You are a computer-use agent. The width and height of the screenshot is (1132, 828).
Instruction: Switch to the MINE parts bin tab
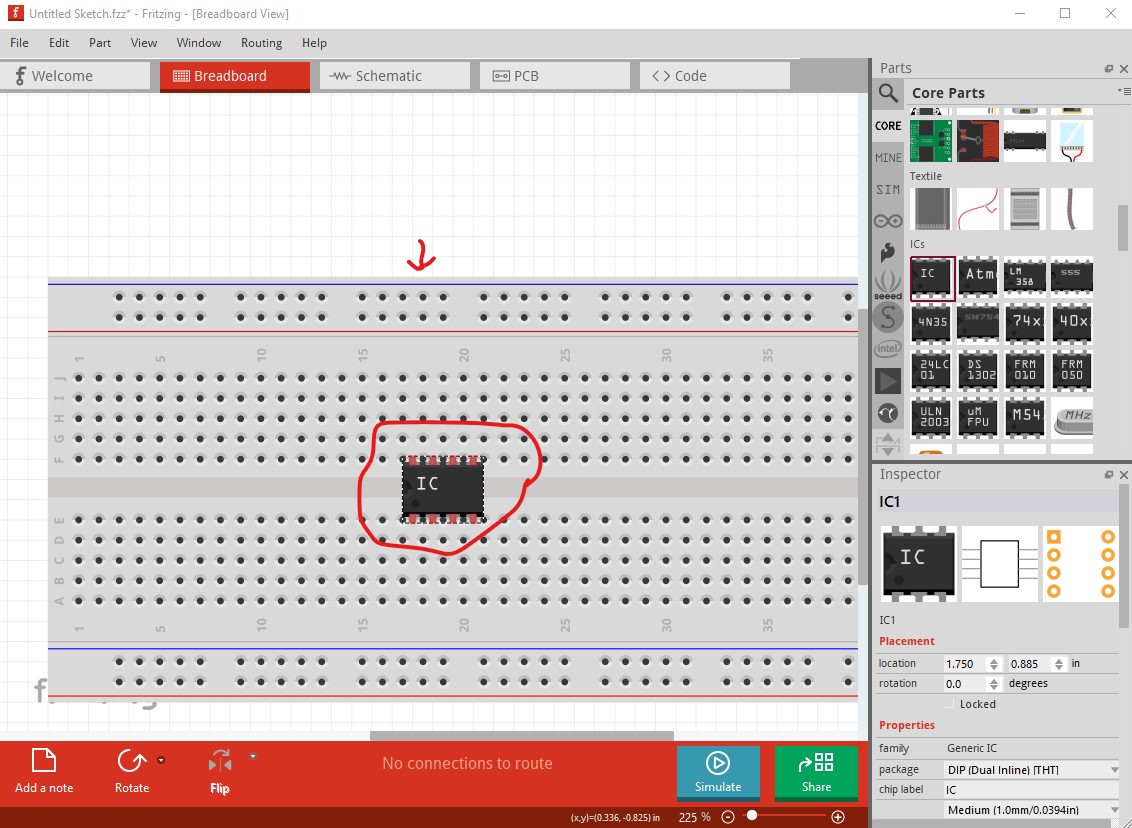(887, 157)
